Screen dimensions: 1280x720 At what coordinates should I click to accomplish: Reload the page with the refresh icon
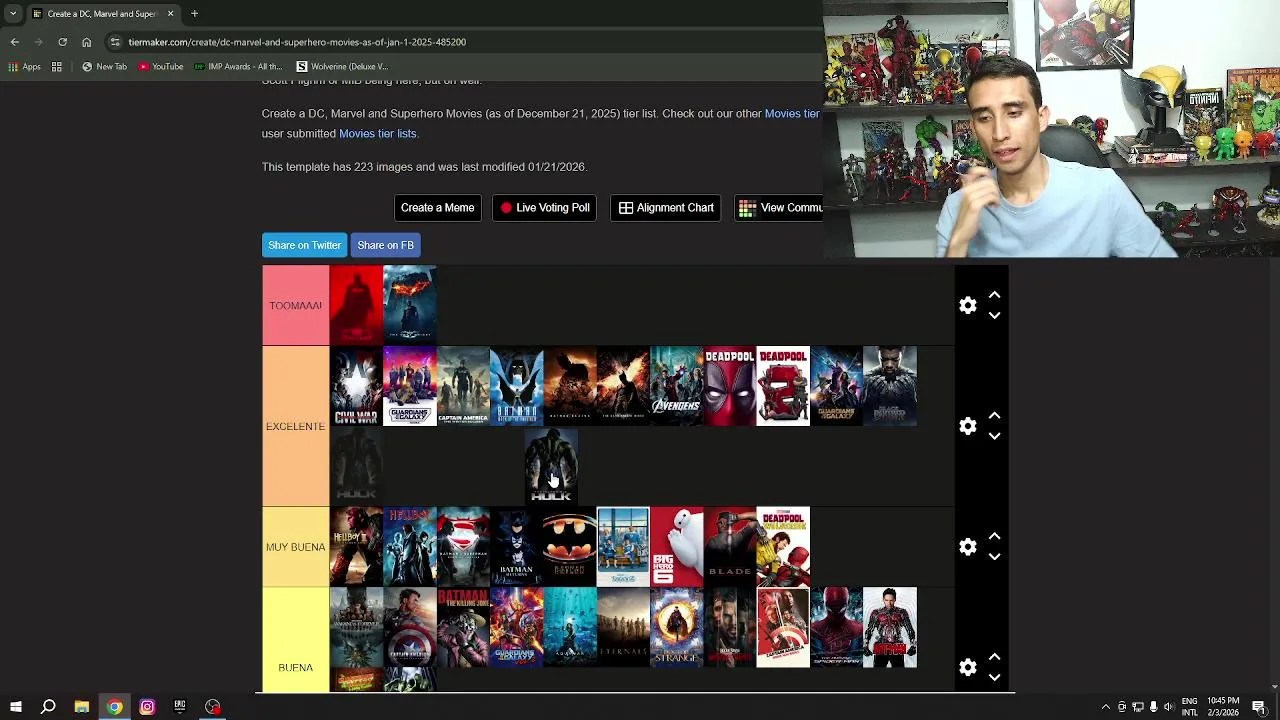62,42
